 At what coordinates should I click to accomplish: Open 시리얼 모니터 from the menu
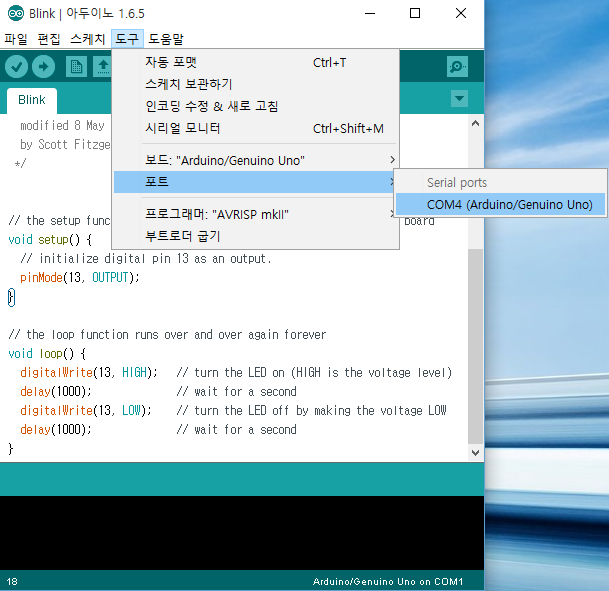point(256,128)
